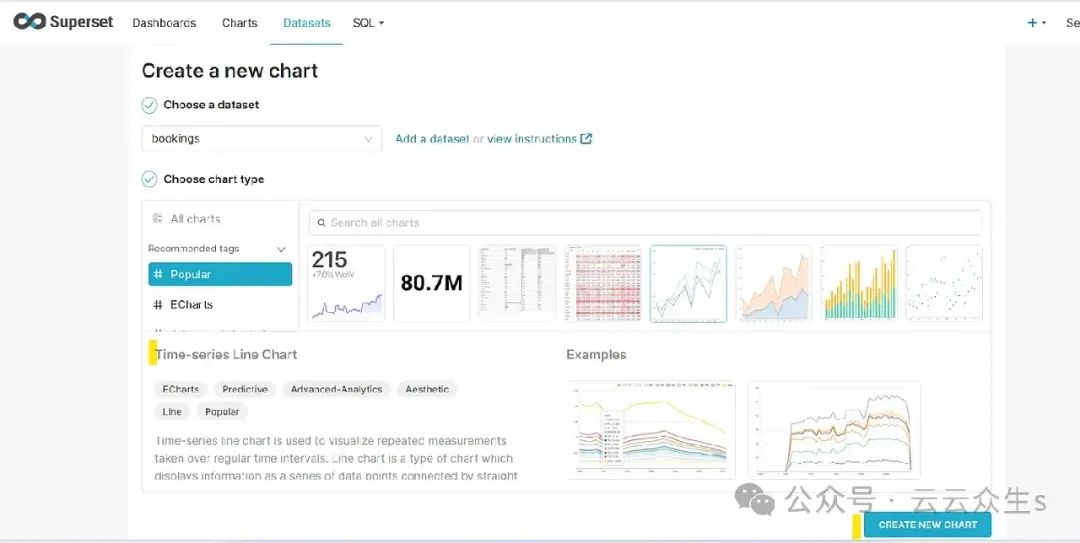Image resolution: width=1080 pixels, height=543 pixels.
Task: Pick the Bar Chart thumbnail
Action: coord(858,284)
